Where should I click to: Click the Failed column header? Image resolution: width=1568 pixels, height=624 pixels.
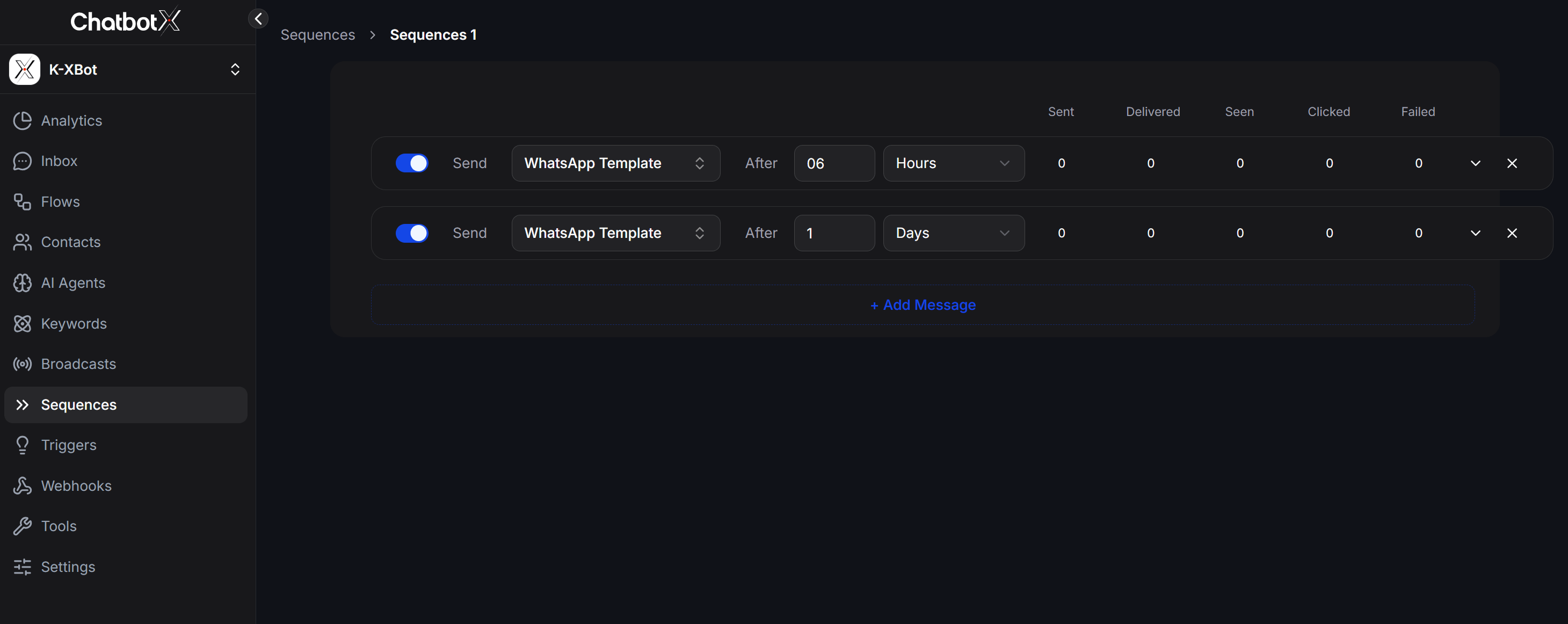[1418, 112]
